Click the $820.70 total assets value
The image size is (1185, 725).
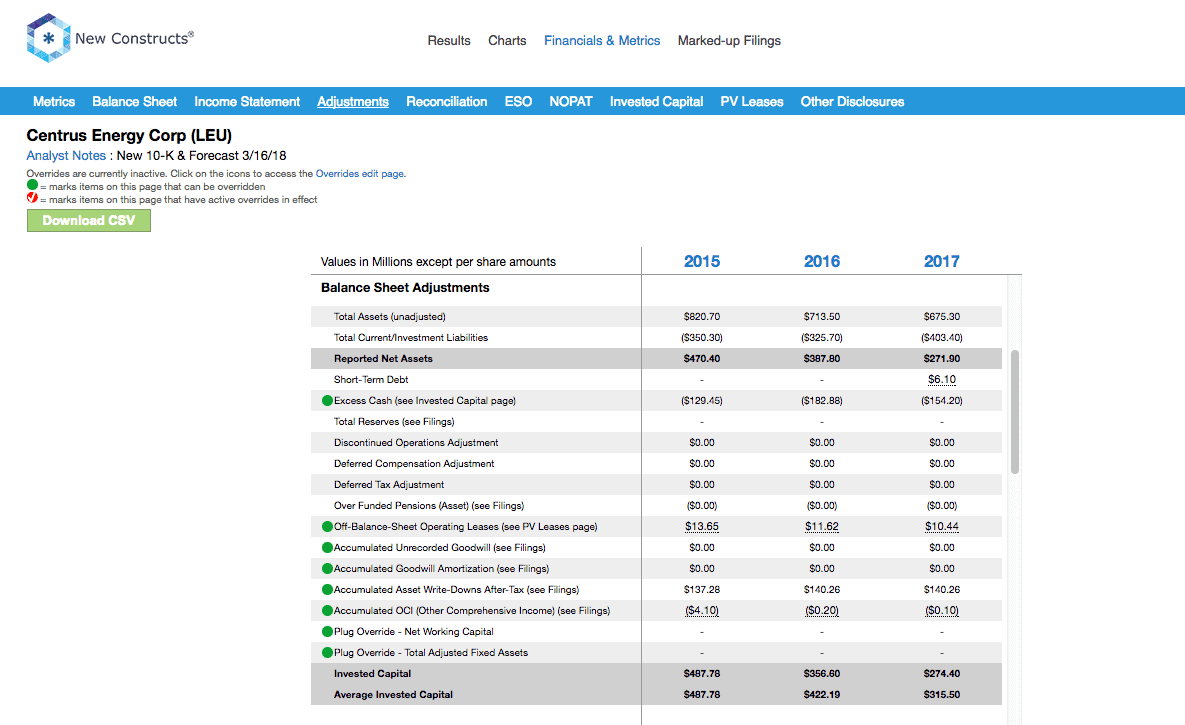coord(702,317)
